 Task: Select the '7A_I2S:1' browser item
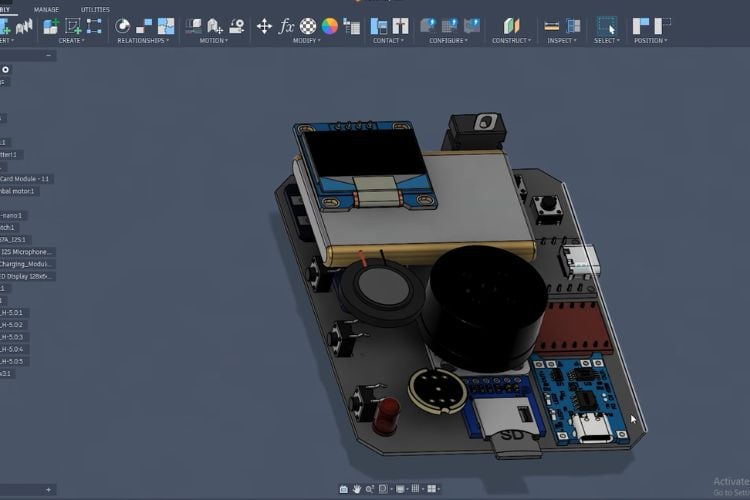coord(13,240)
